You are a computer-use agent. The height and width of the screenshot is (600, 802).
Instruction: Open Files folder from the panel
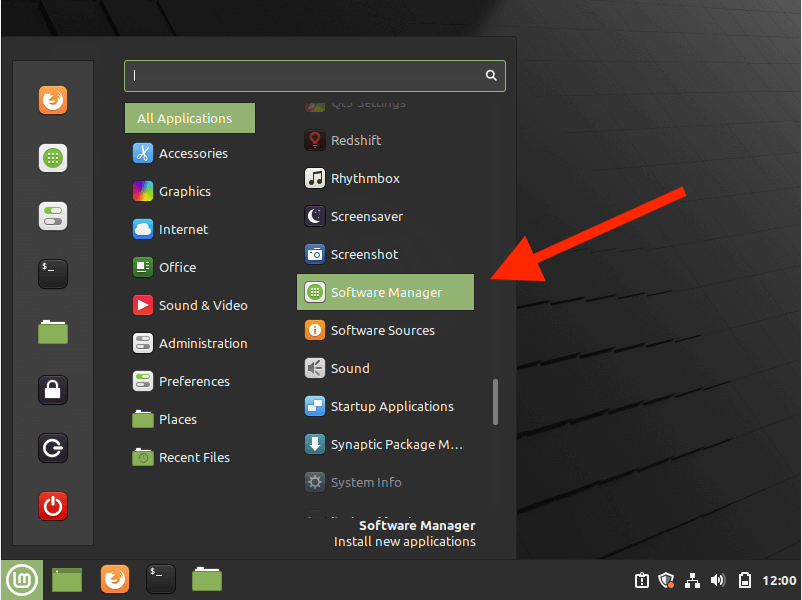pyautogui.click(x=207, y=579)
